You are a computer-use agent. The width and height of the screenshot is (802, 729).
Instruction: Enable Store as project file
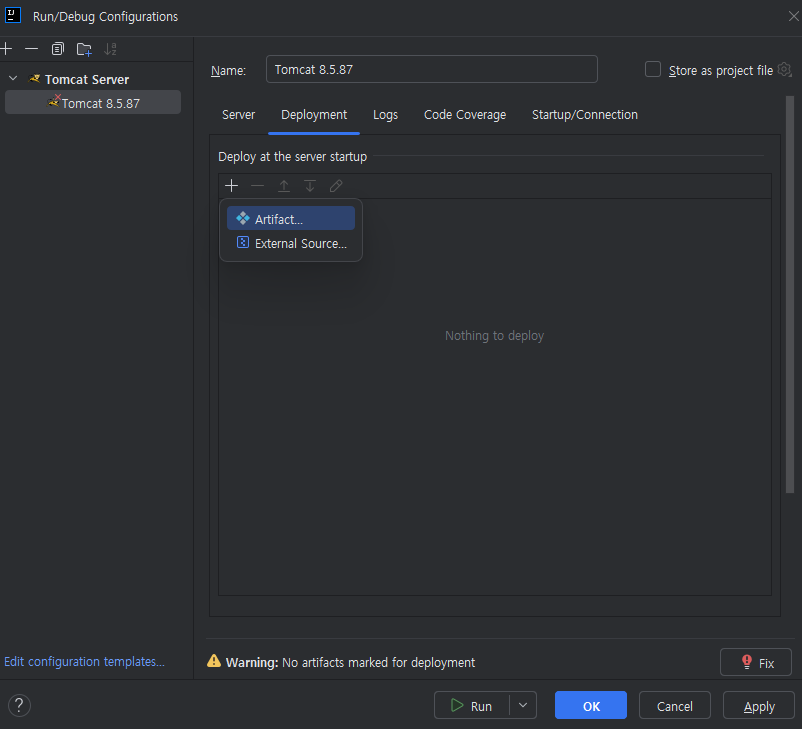653,69
